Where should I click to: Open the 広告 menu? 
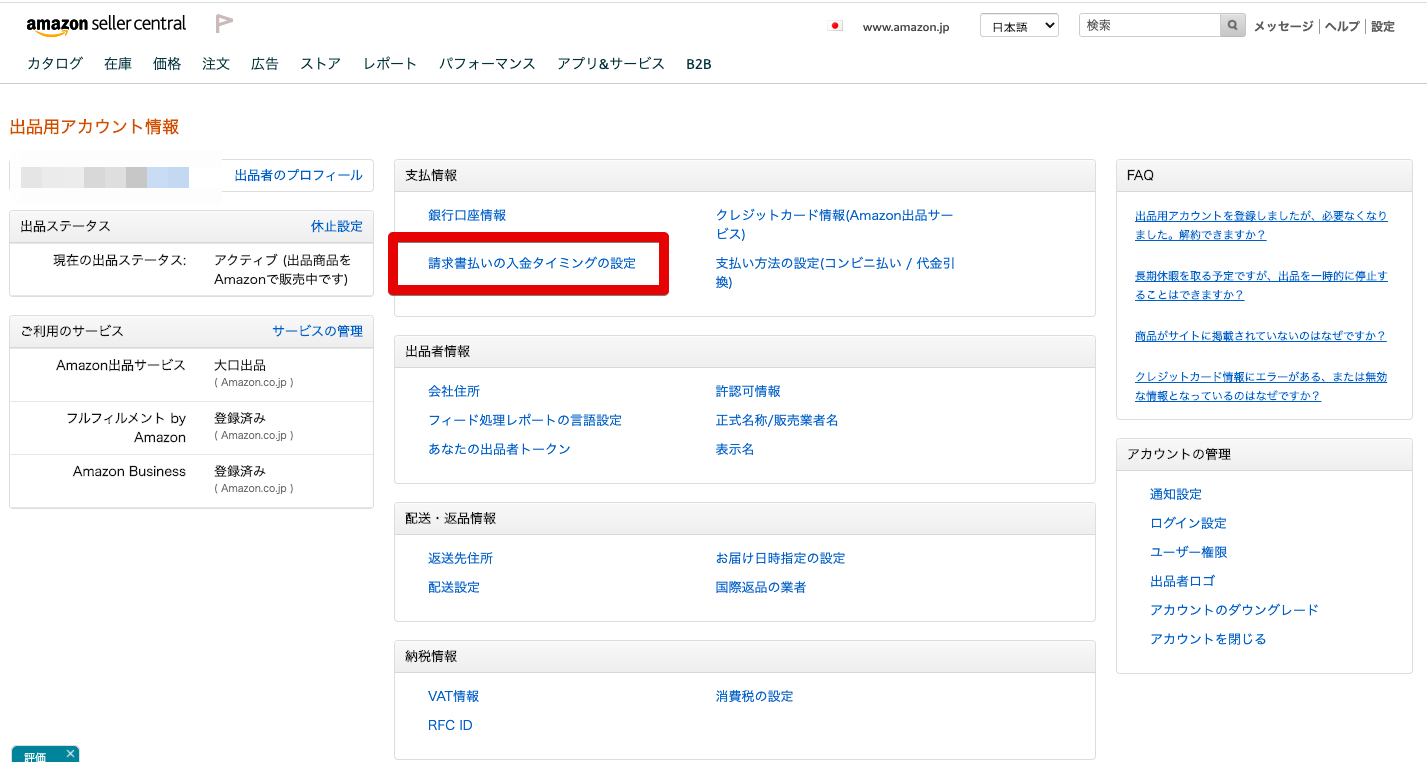[265, 63]
